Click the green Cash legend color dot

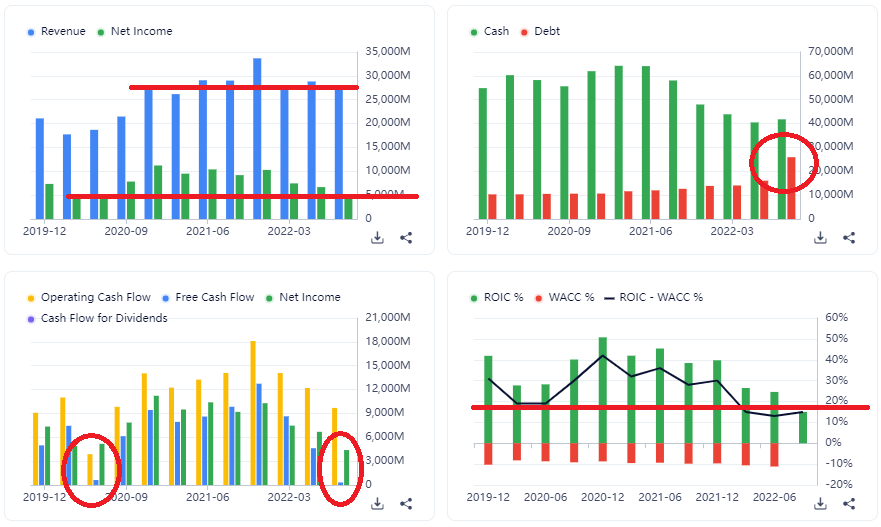474,32
